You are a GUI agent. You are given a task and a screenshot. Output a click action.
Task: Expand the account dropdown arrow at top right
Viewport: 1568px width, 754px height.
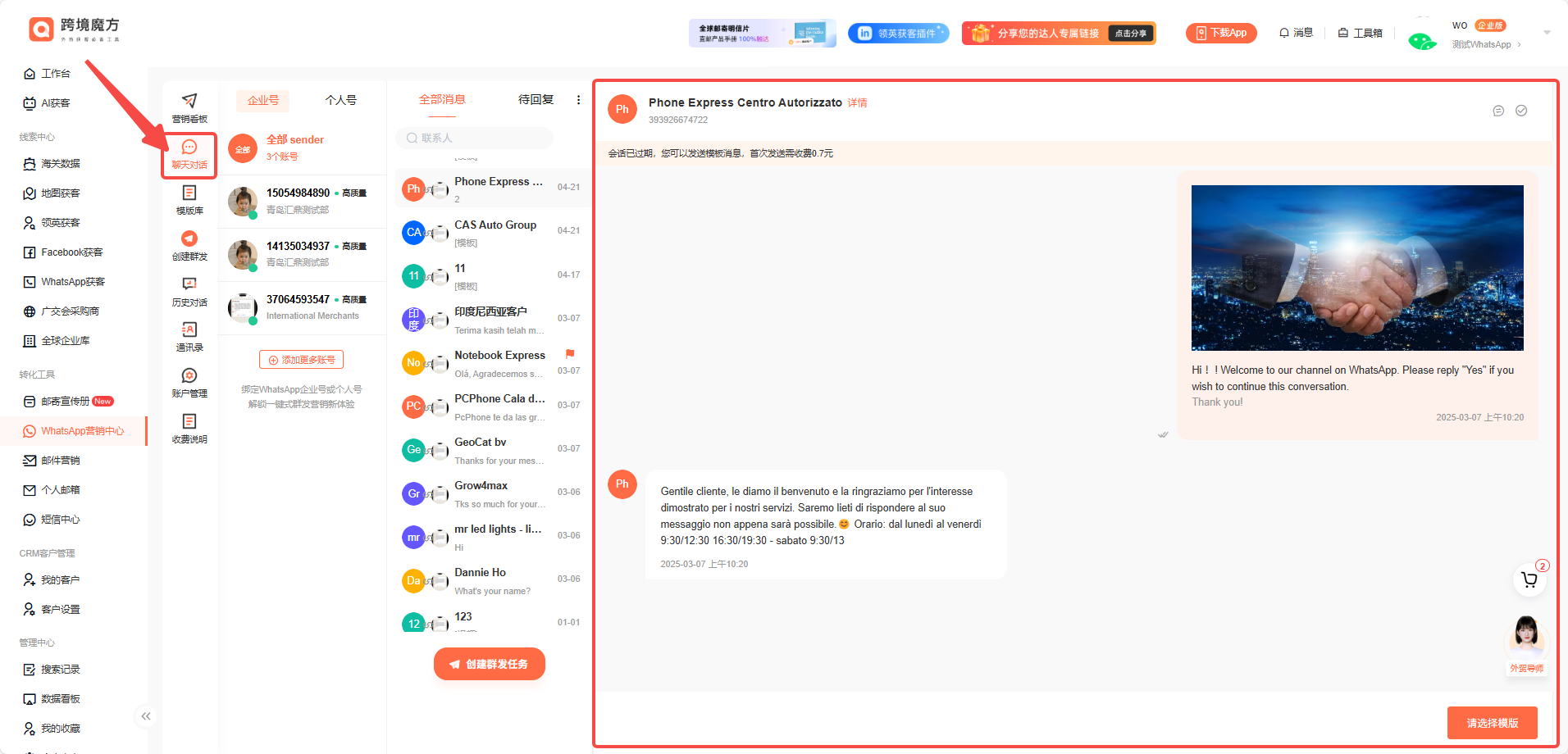click(1547, 33)
